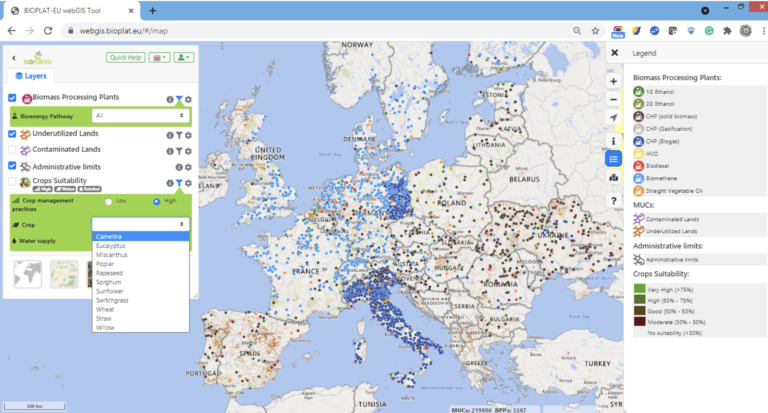Click the BIOPLAT-EU logo

(38, 58)
